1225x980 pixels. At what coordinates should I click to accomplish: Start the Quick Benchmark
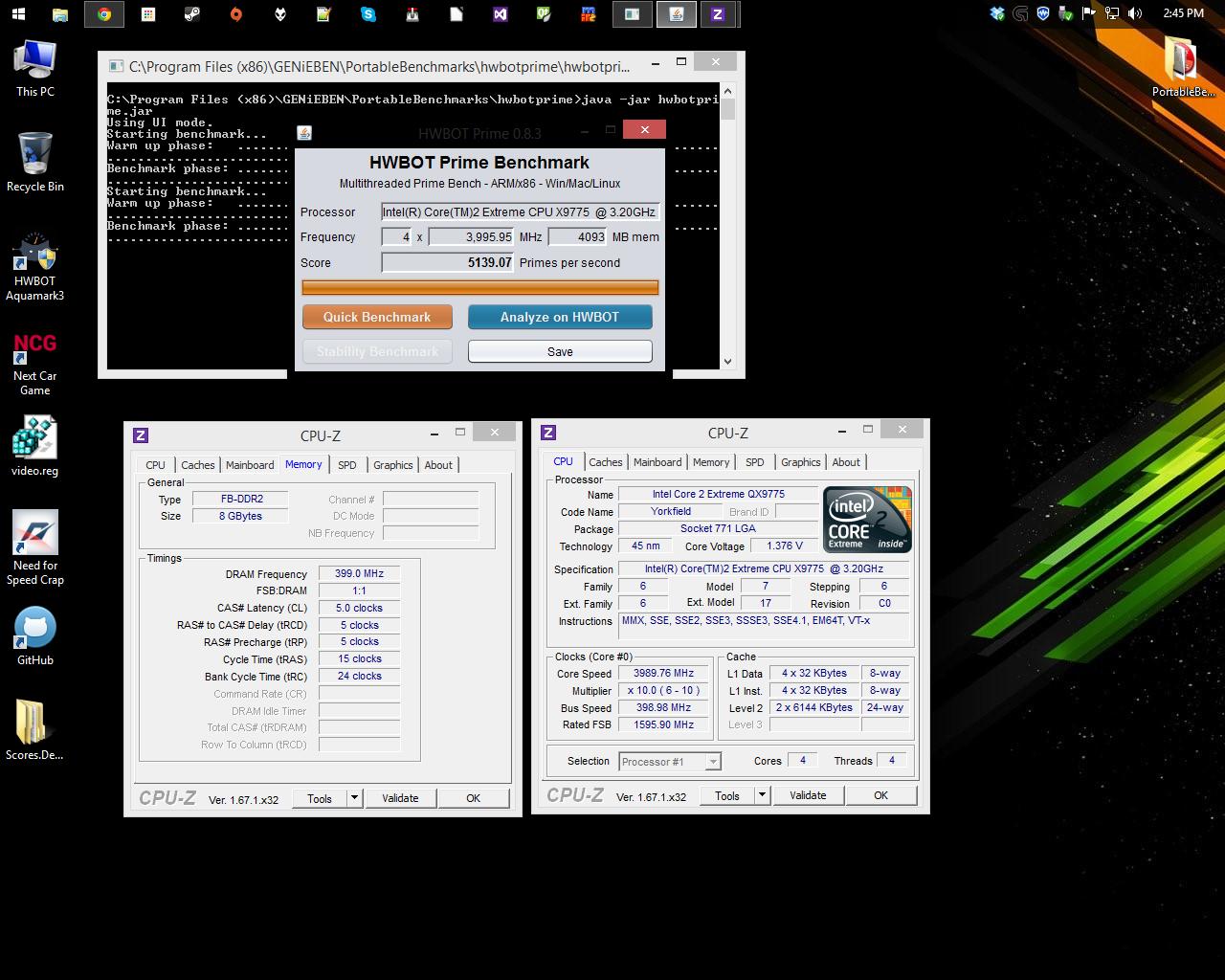point(377,317)
